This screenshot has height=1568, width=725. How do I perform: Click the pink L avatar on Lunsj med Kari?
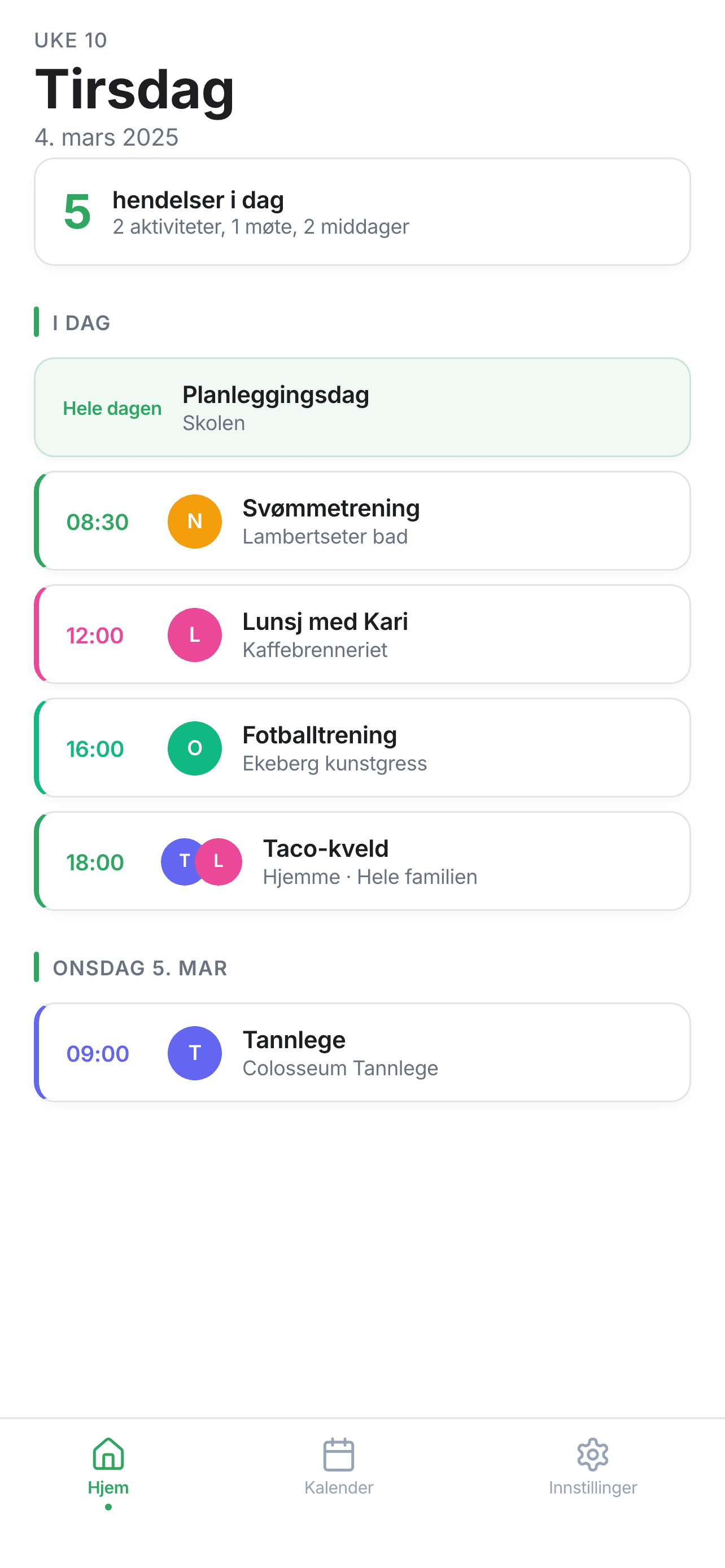194,635
